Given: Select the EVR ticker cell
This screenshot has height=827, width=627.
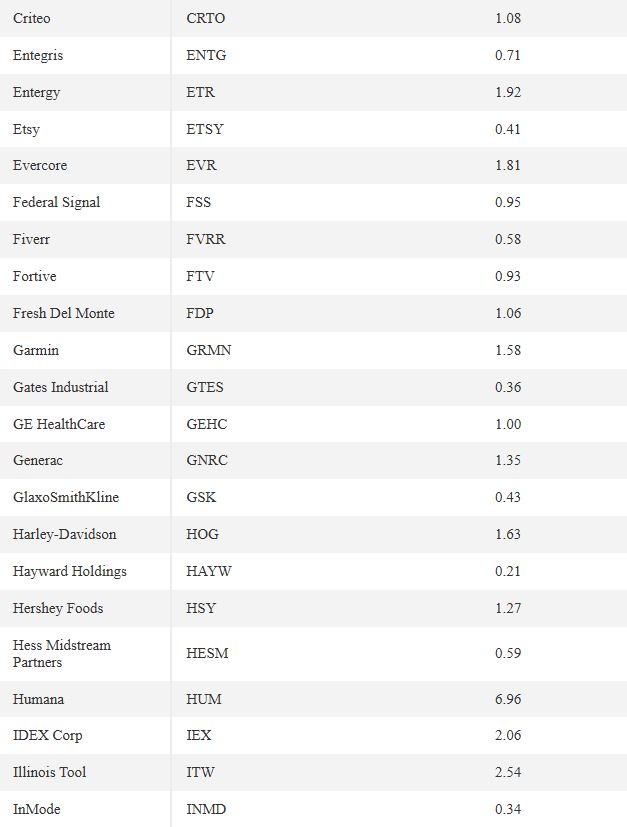Looking at the screenshot, I should pos(201,165).
